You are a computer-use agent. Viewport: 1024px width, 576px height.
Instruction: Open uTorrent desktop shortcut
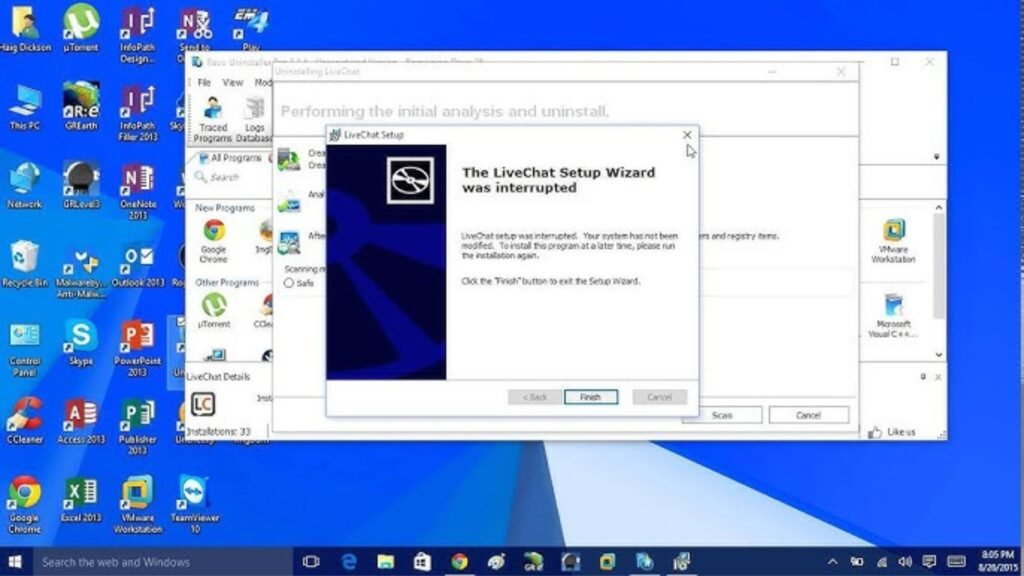81,28
